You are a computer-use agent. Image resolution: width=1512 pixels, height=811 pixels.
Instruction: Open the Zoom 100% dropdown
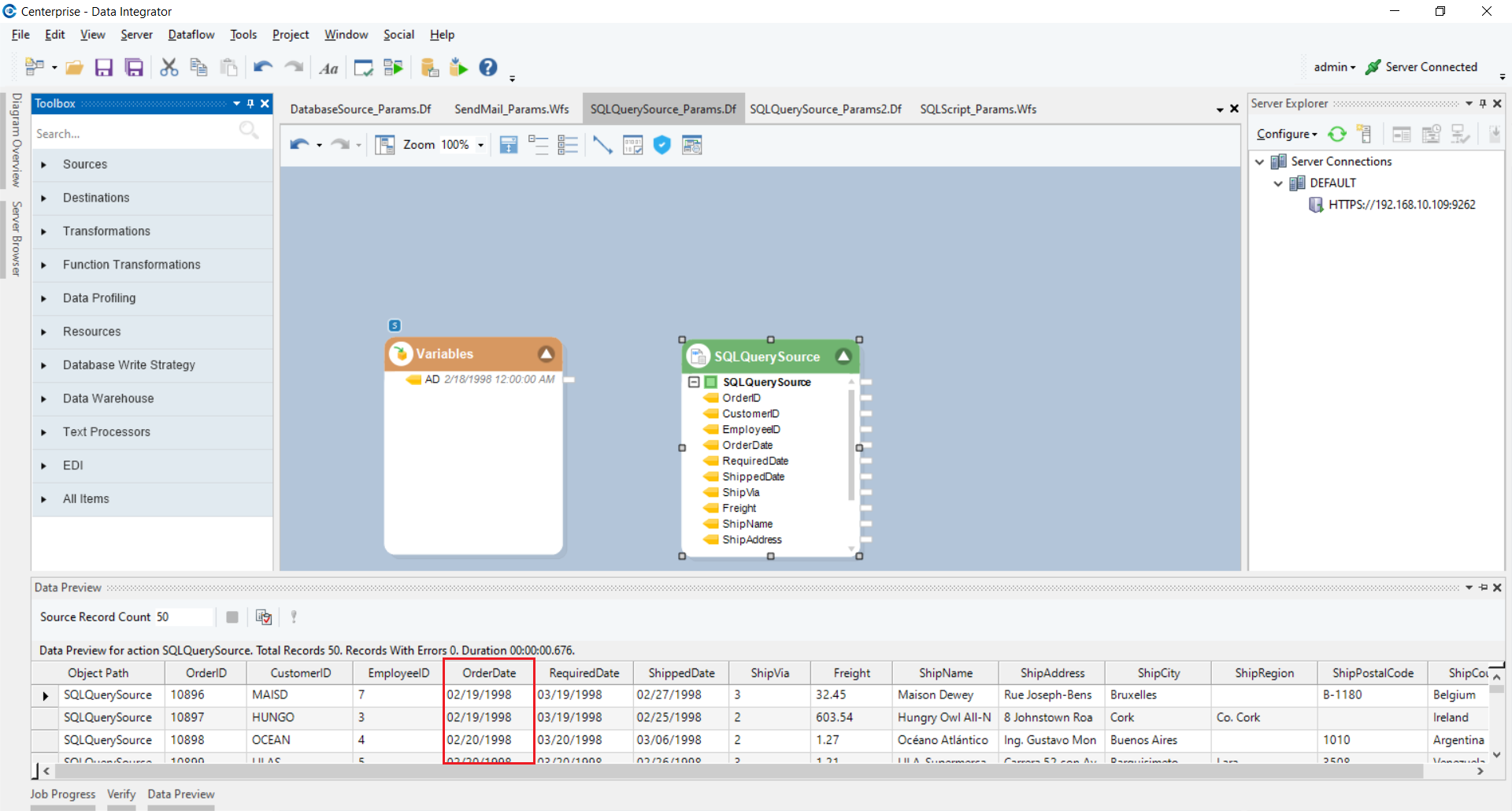pyautogui.click(x=480, y=145)
